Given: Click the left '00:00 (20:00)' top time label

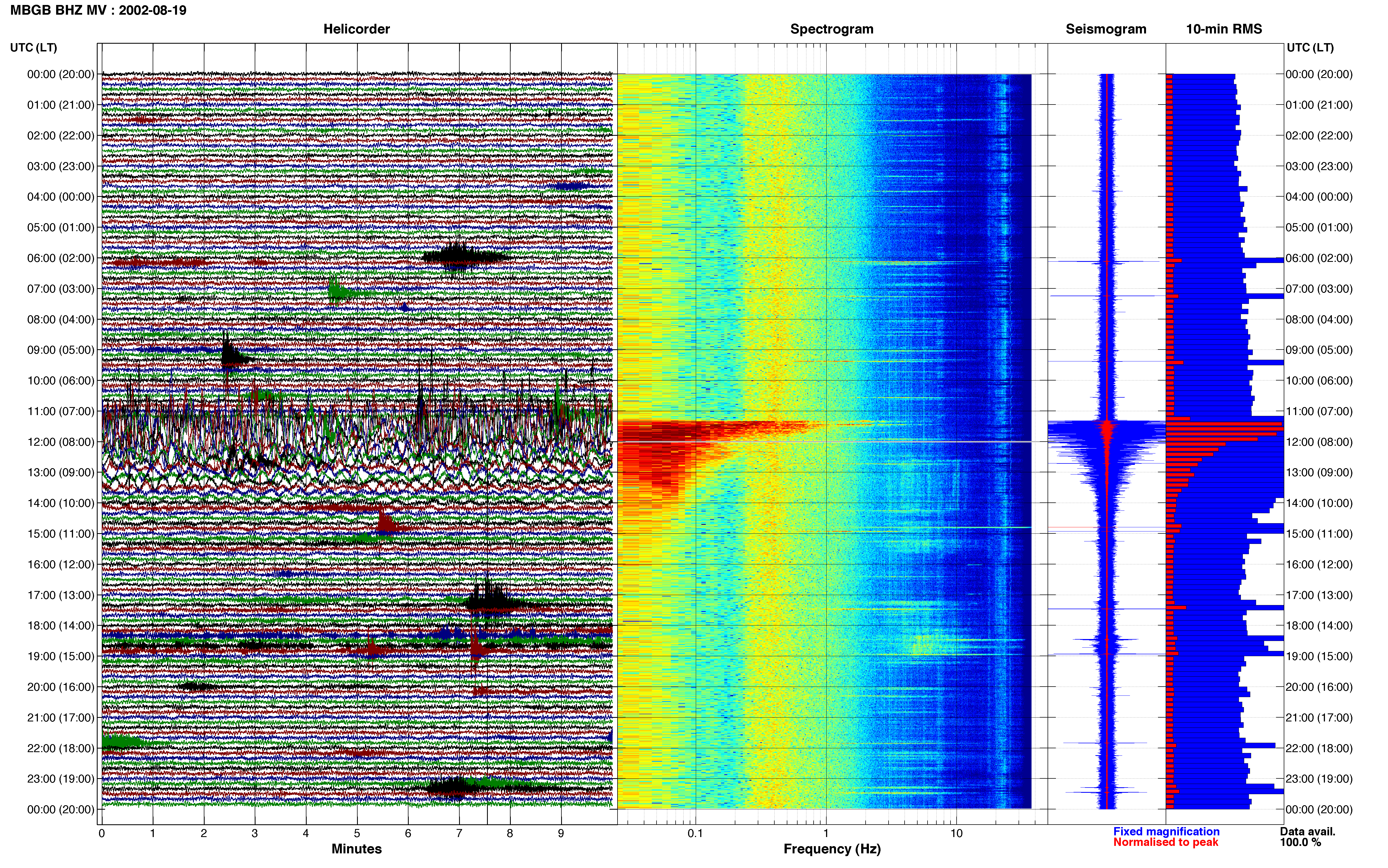Looking at the screenshot, I should pos(61,74).
